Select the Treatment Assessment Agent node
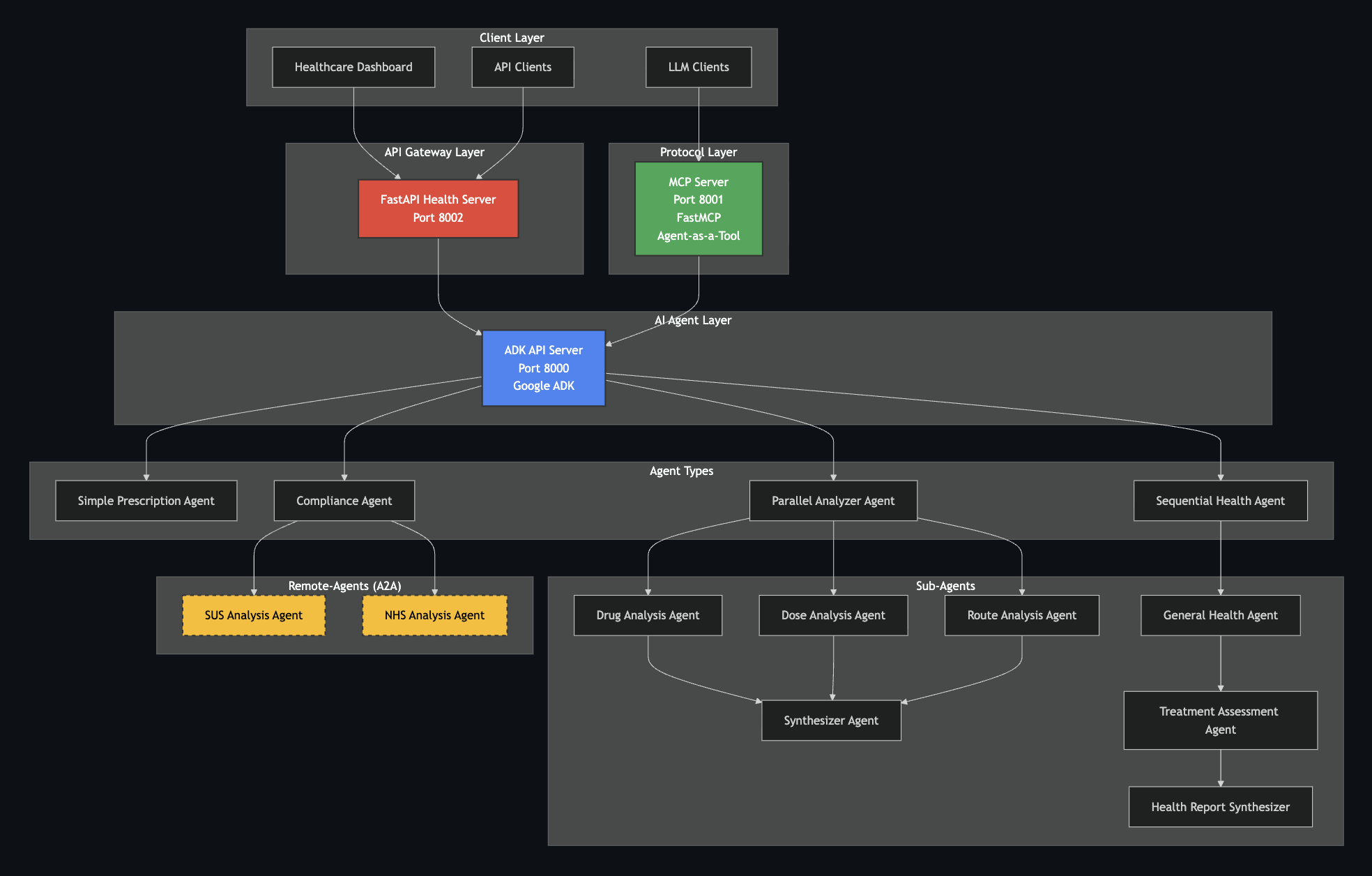Viewport: 1372px width, 876px height. coord(1220,720)
